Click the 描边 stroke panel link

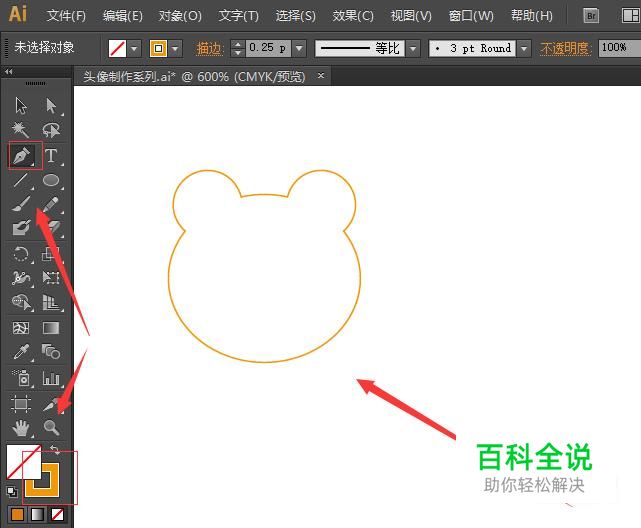tap(209, 48)
